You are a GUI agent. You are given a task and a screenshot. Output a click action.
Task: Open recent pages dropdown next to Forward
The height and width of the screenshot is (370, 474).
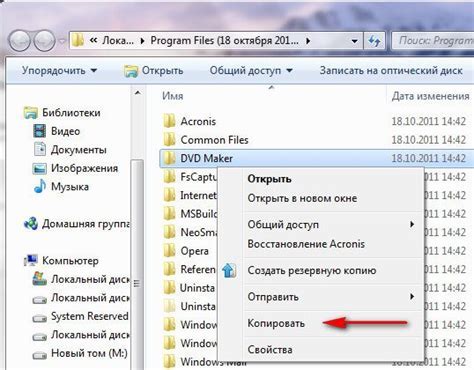(62, 42)
